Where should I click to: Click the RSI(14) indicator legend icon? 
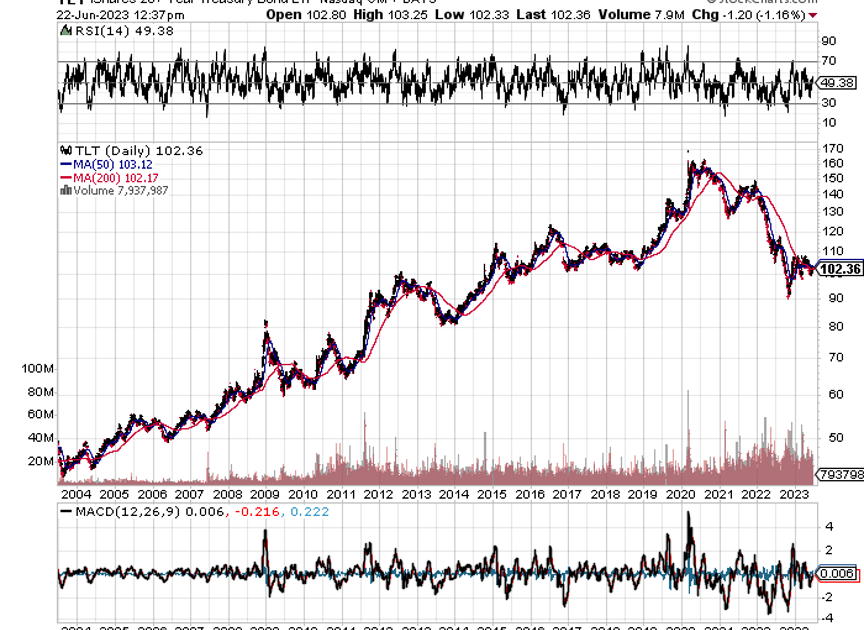64,32
